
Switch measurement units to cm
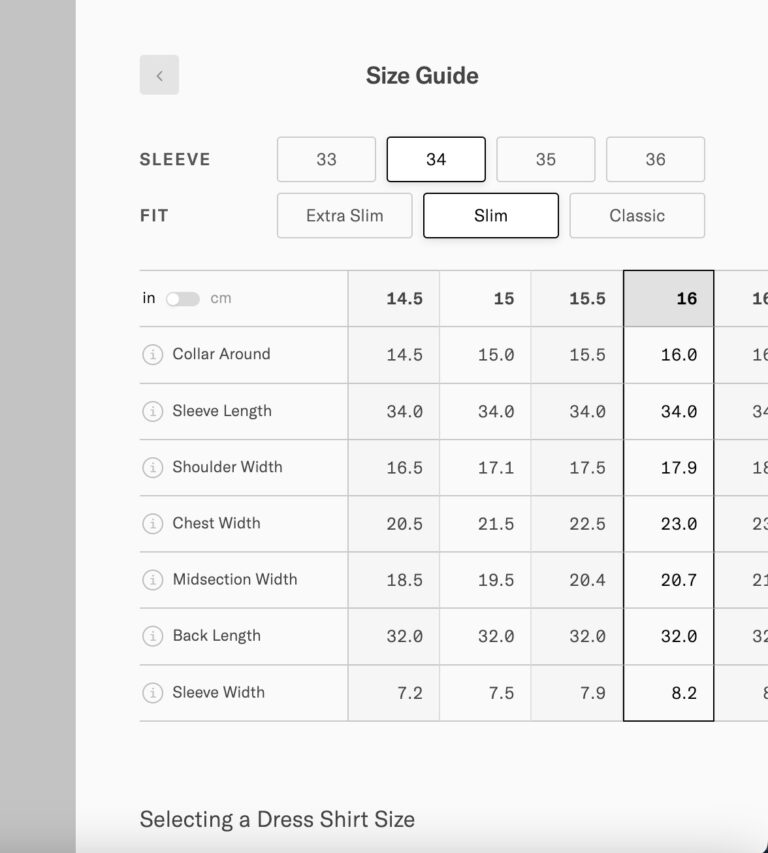[183, 298]
